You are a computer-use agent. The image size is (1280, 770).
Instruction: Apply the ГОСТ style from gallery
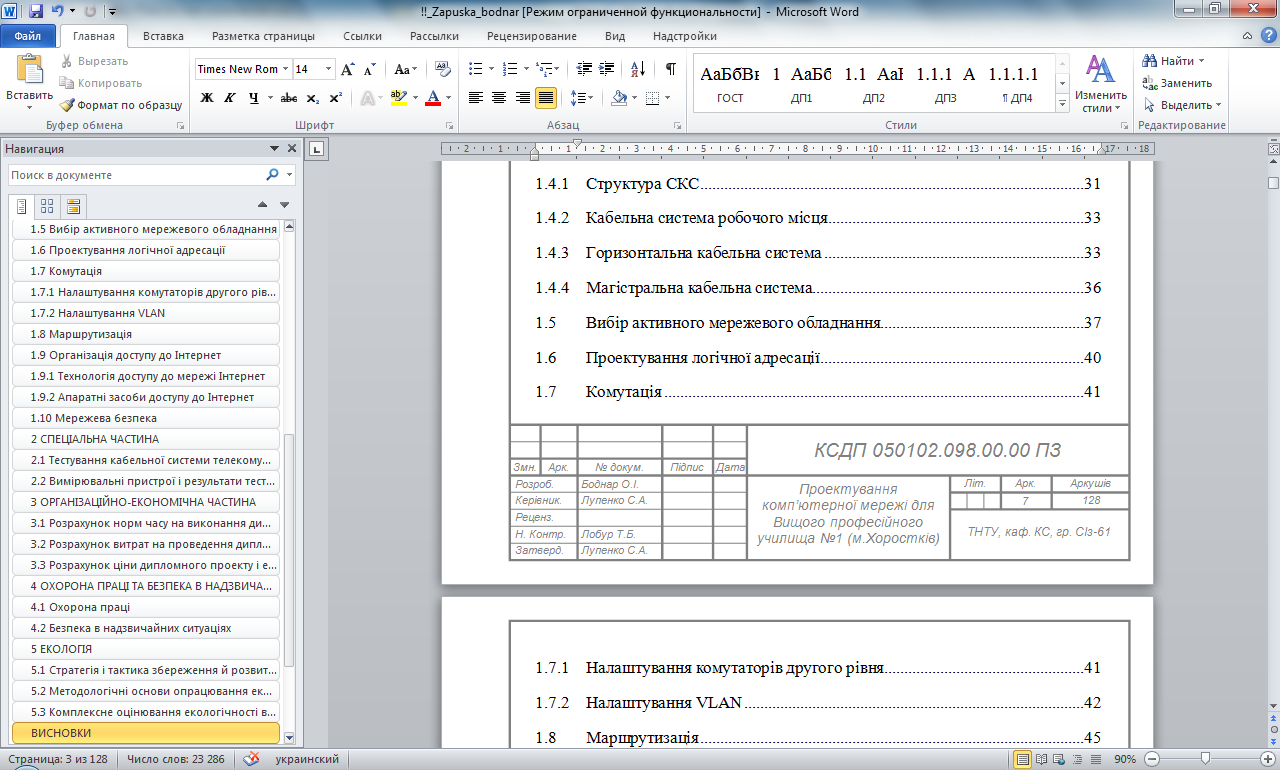[730, 84]
